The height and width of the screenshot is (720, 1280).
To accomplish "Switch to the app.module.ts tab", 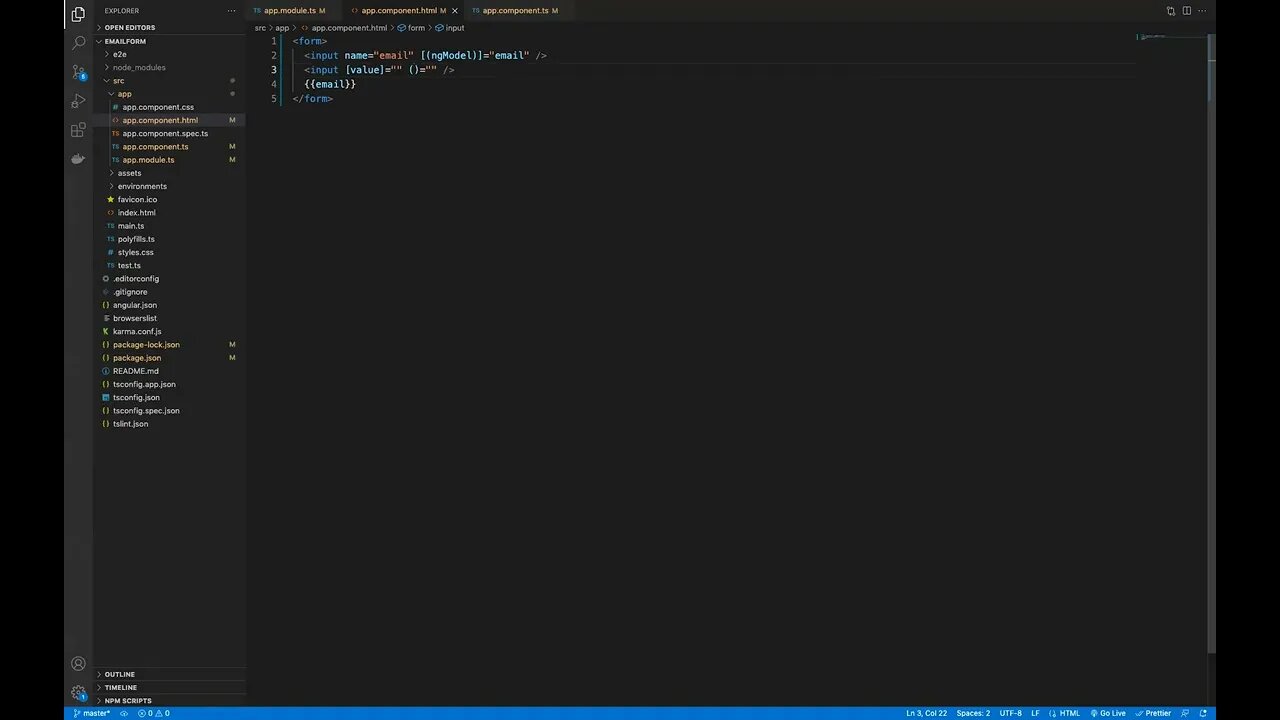I will point(289,11).
